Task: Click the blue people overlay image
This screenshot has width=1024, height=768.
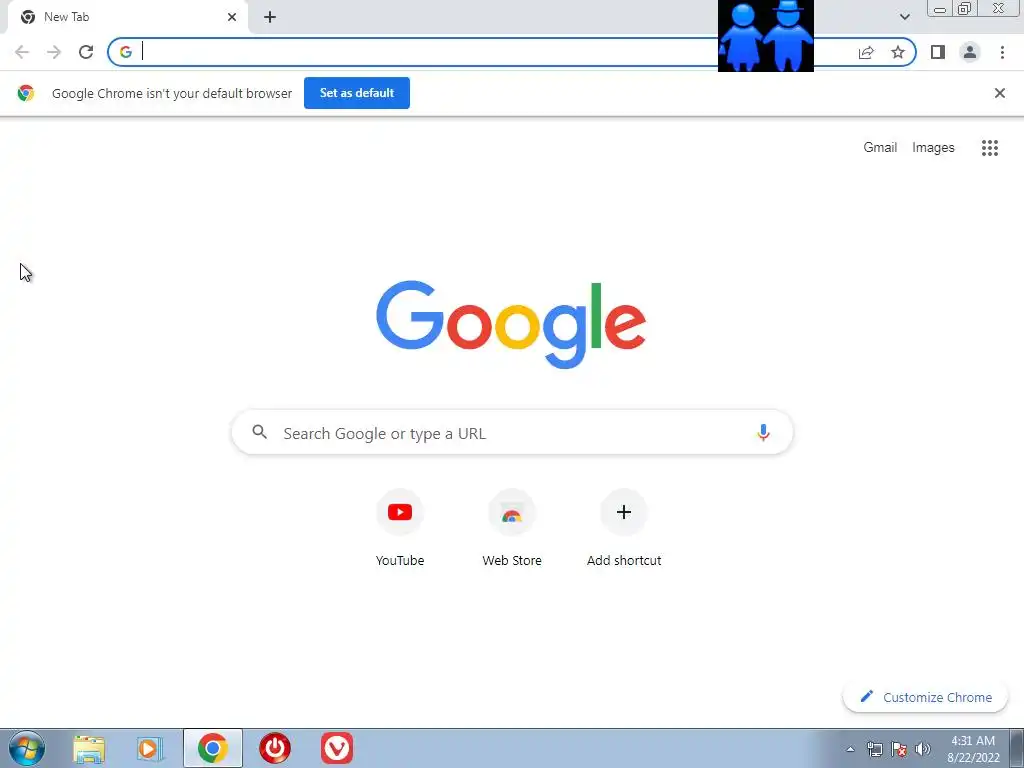Action: [x=765, y=36]
